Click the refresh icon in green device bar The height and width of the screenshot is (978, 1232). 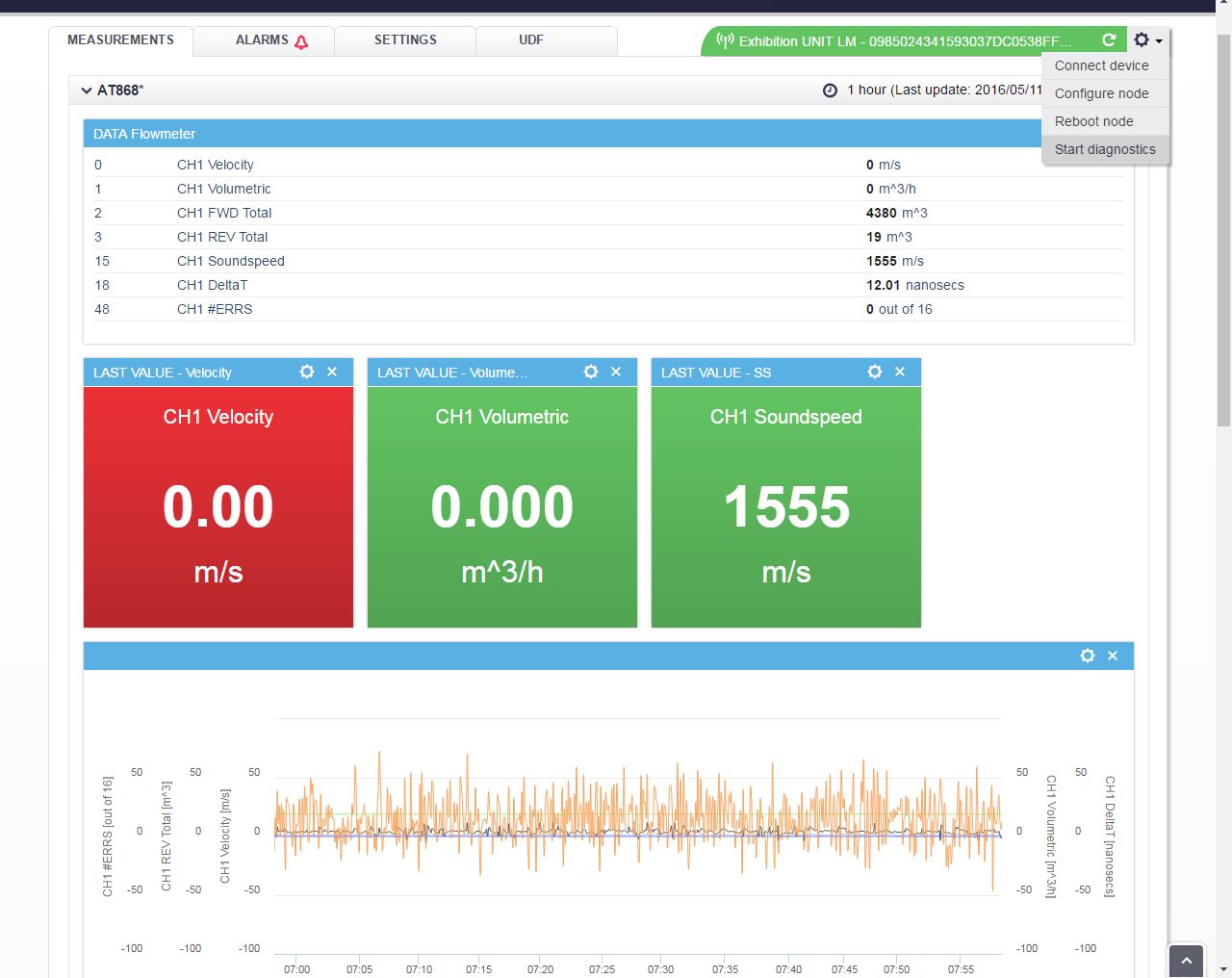1109,40
